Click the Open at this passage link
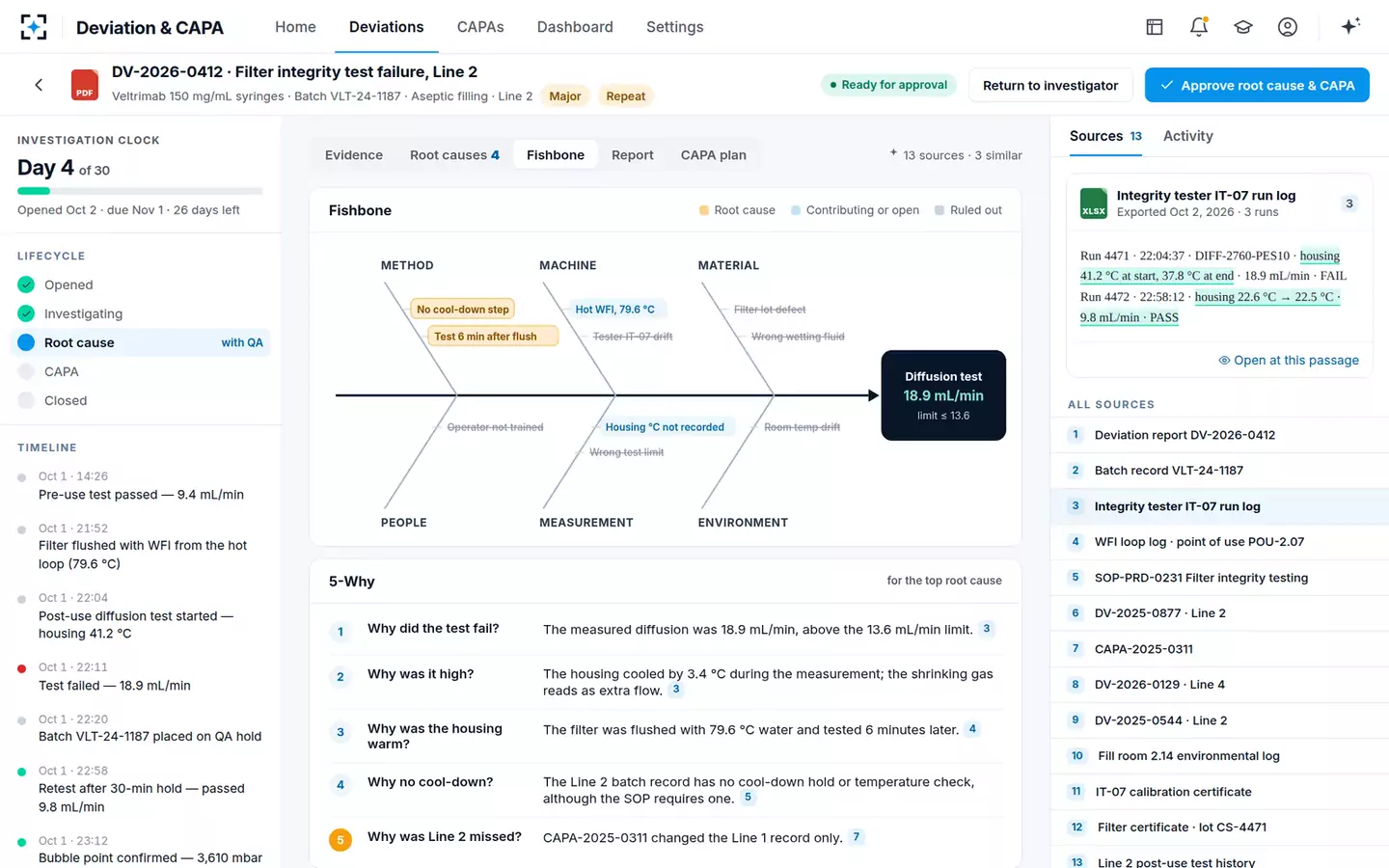The image size is (1389, 868). pyautogui.click(x=1289, y=360)
